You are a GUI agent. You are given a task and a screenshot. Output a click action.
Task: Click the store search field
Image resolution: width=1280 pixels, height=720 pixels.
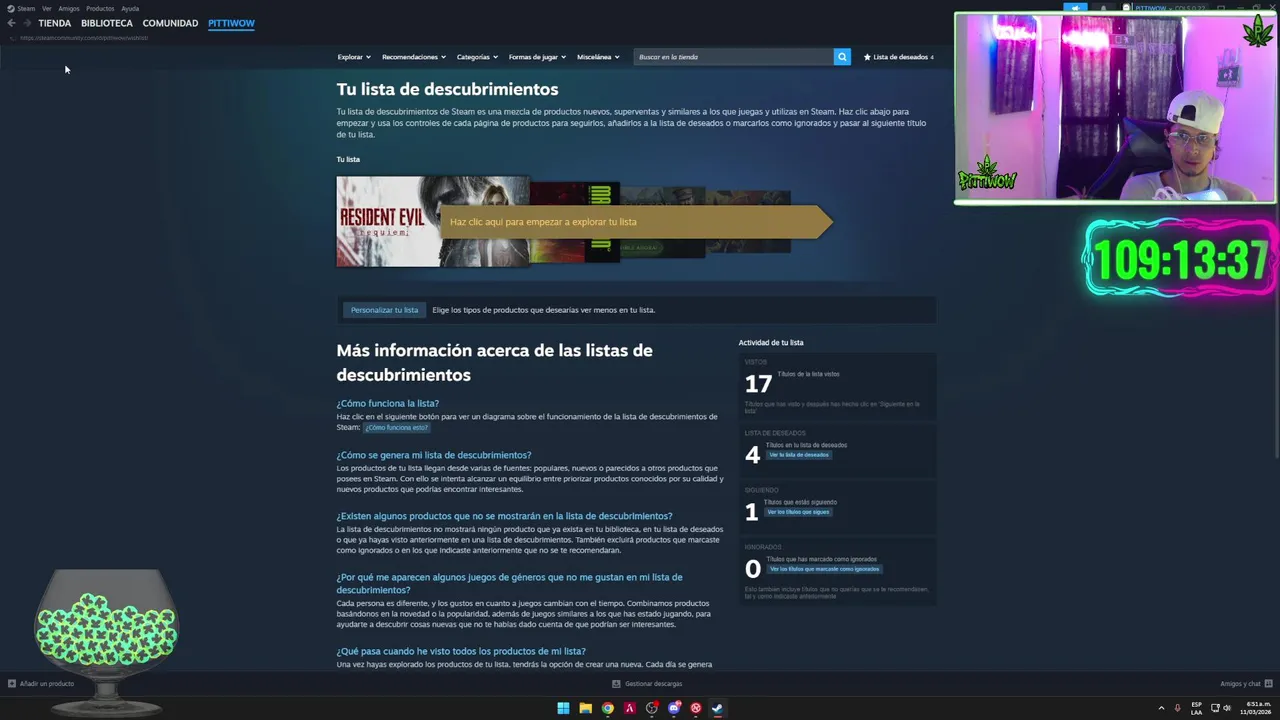(734, 57)
